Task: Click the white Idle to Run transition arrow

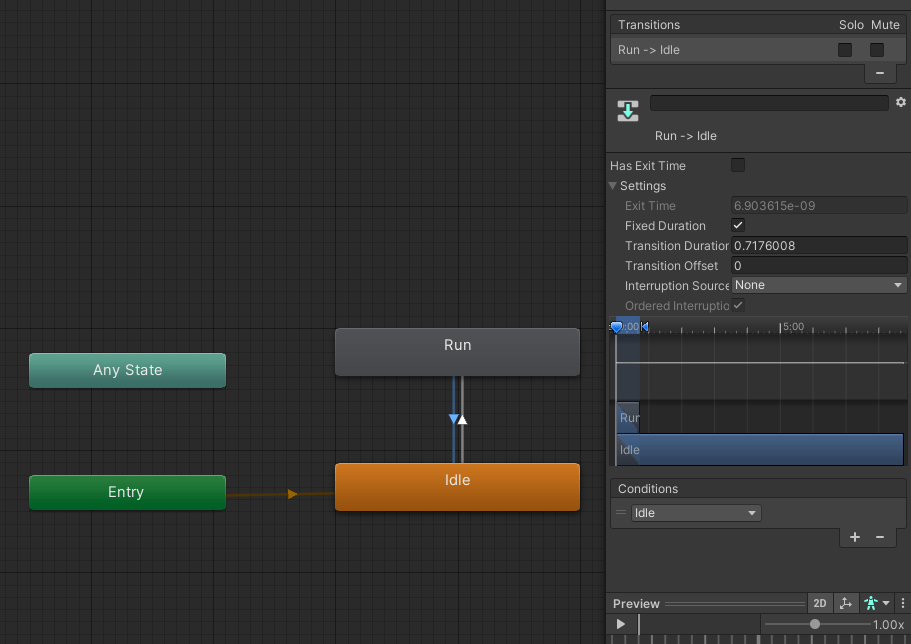Action: (462, 419)
